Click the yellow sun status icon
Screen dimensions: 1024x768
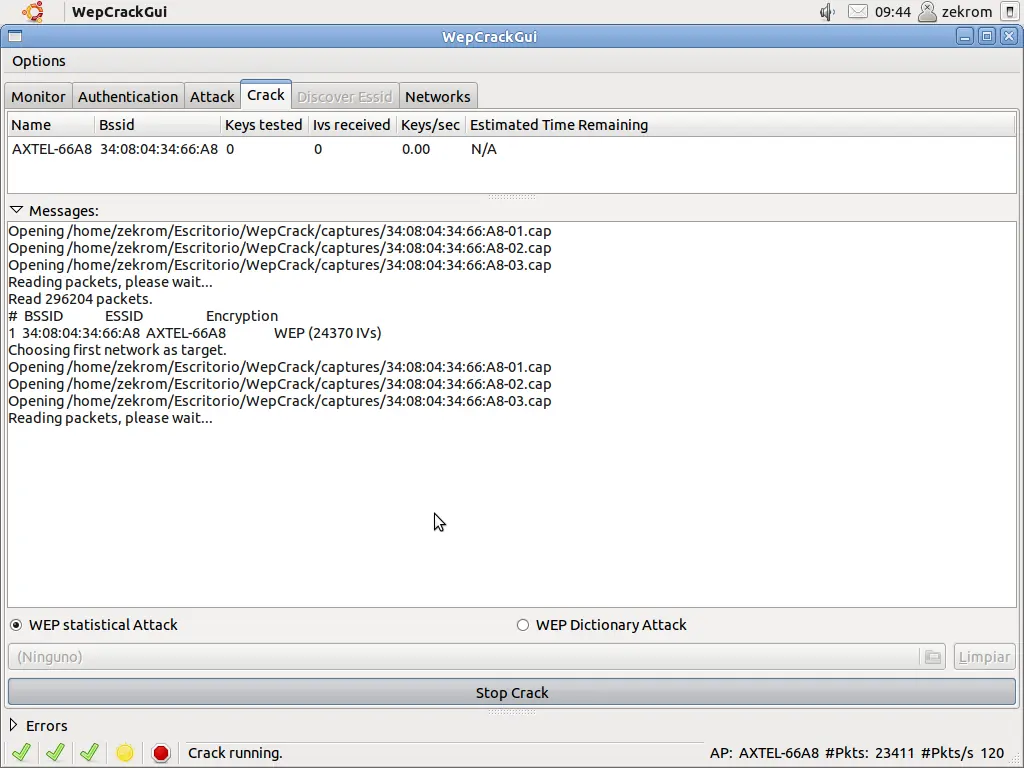click(125, 753)
